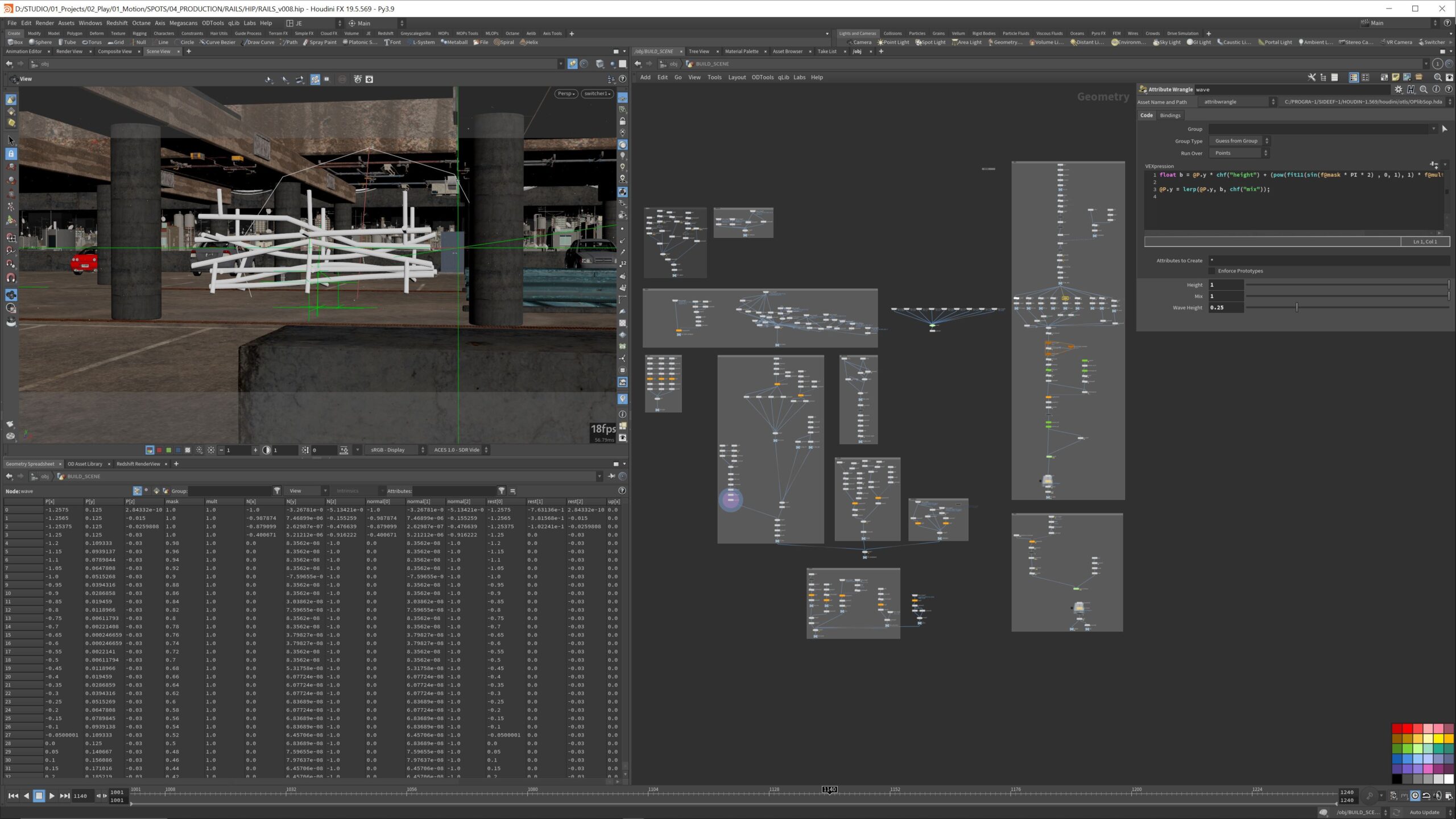The width and height of the screenshot is (1456, 819).
Task: Enable the Enforce Prototypes checkbox
Action: pos(1212,271)
